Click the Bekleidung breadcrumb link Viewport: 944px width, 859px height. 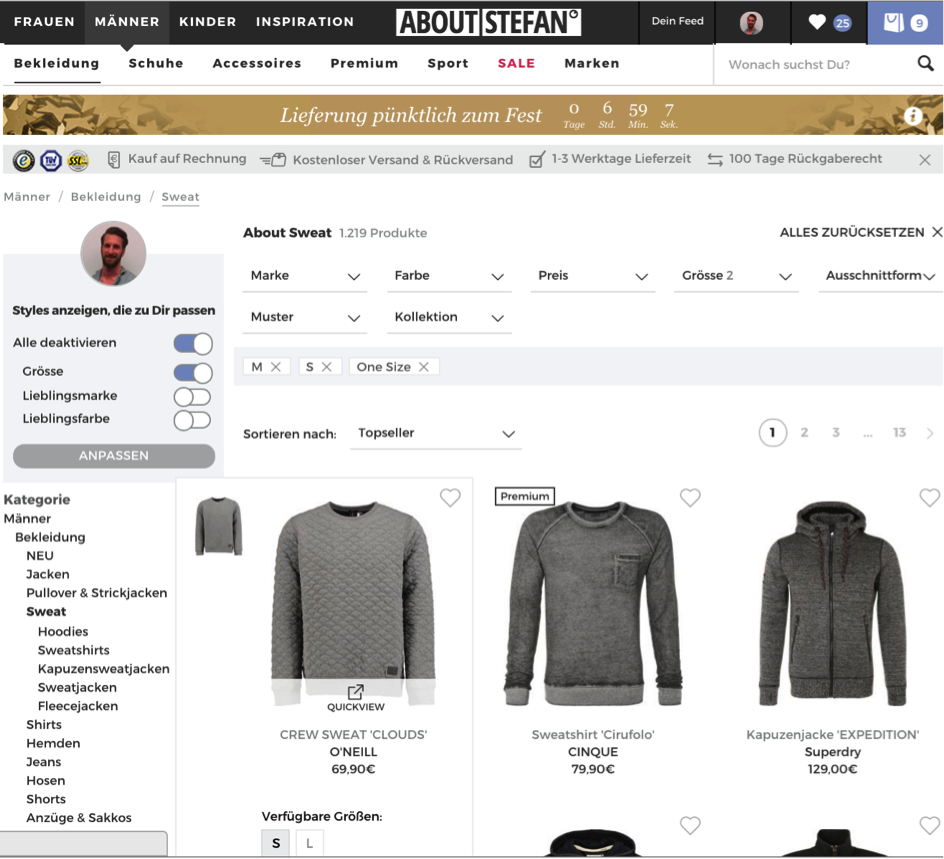tap(106, 197)
